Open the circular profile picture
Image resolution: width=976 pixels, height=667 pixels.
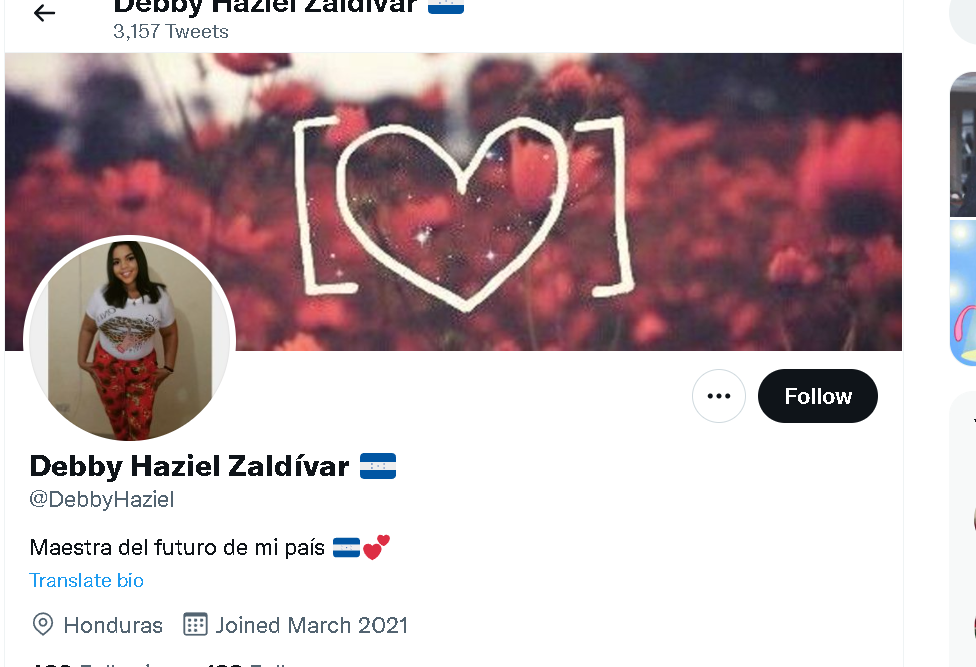point(129,340)
